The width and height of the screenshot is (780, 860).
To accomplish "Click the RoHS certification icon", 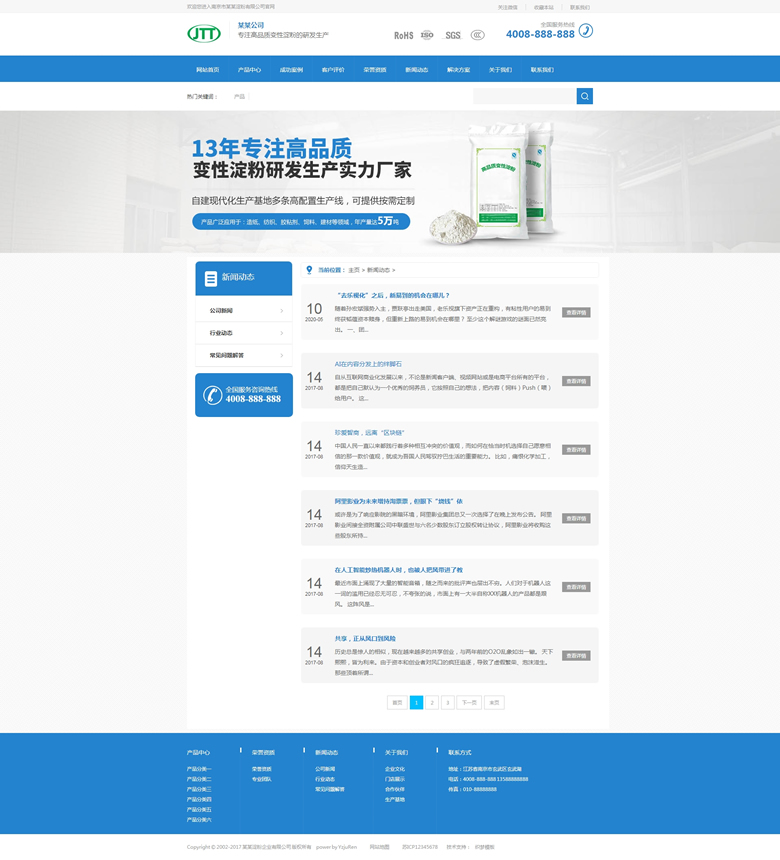I will coord(403,35).
